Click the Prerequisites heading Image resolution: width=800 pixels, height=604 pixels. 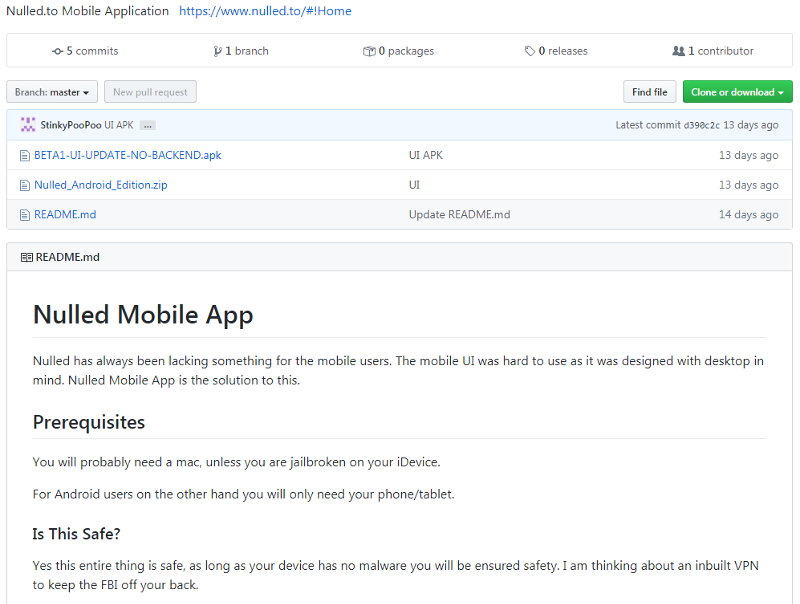pyautogui.click(x=89, y=422)
